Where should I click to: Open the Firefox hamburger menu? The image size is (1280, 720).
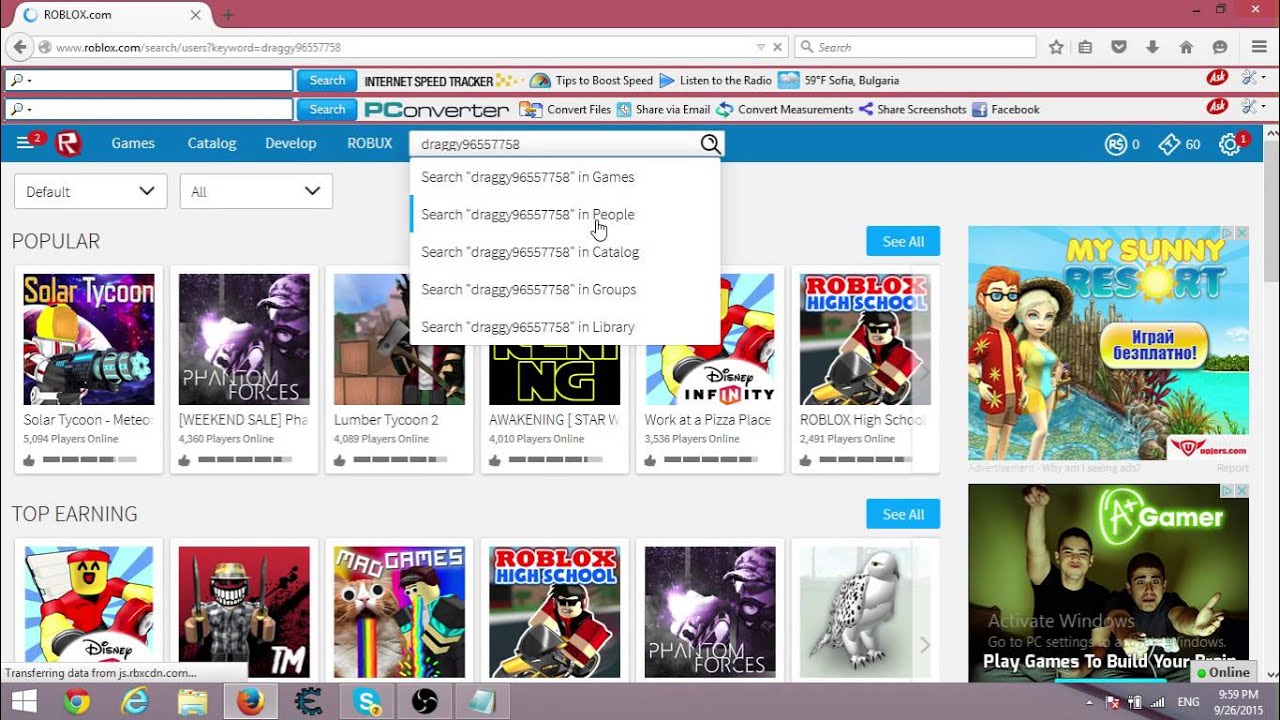pyautogui.click(x=1259, y=47)
